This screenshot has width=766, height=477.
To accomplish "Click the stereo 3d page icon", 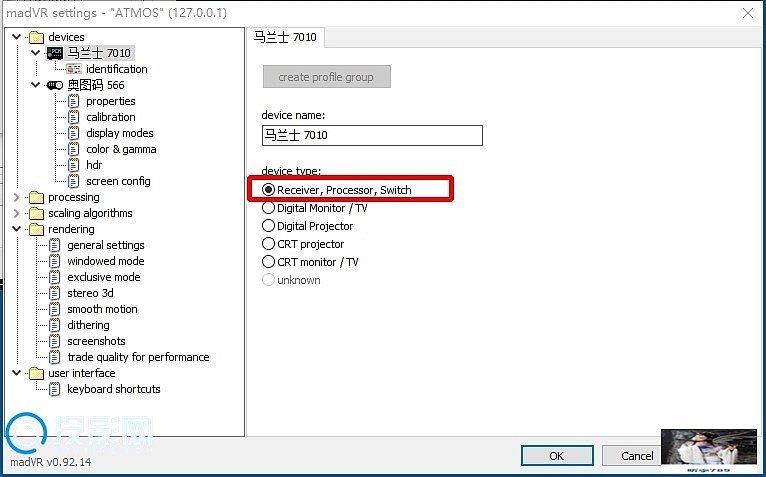I will 55,293.
